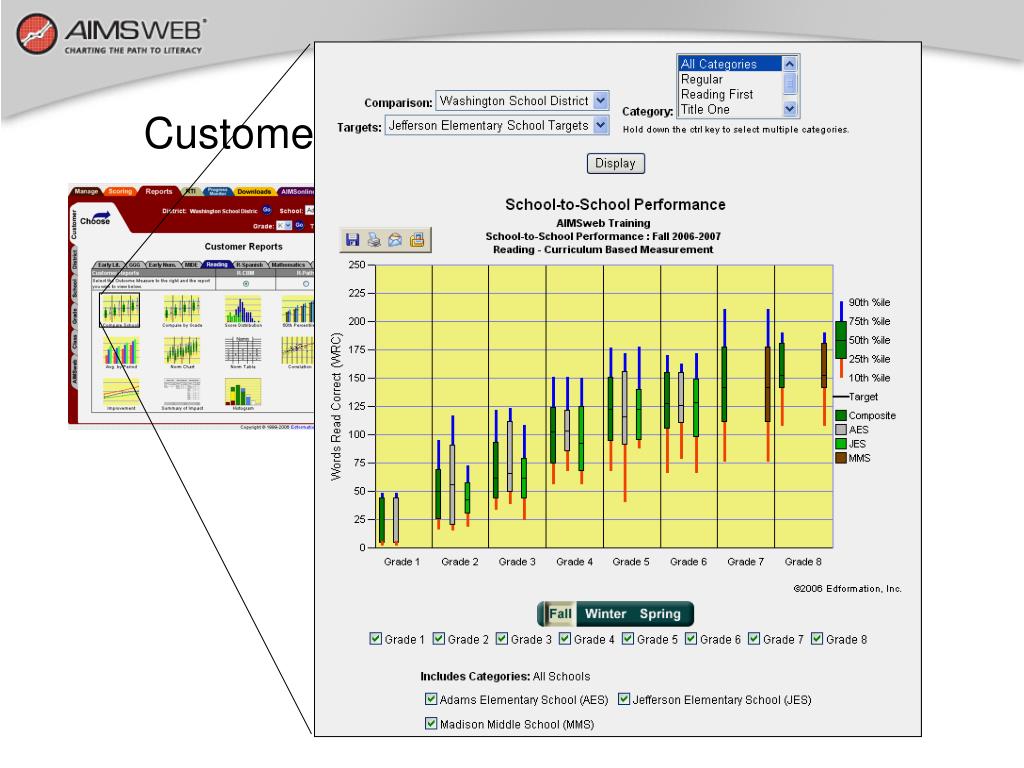Switch to the Spring benchmark period tab
This screenshot has height=768, width=1024.
coord(660,614)
